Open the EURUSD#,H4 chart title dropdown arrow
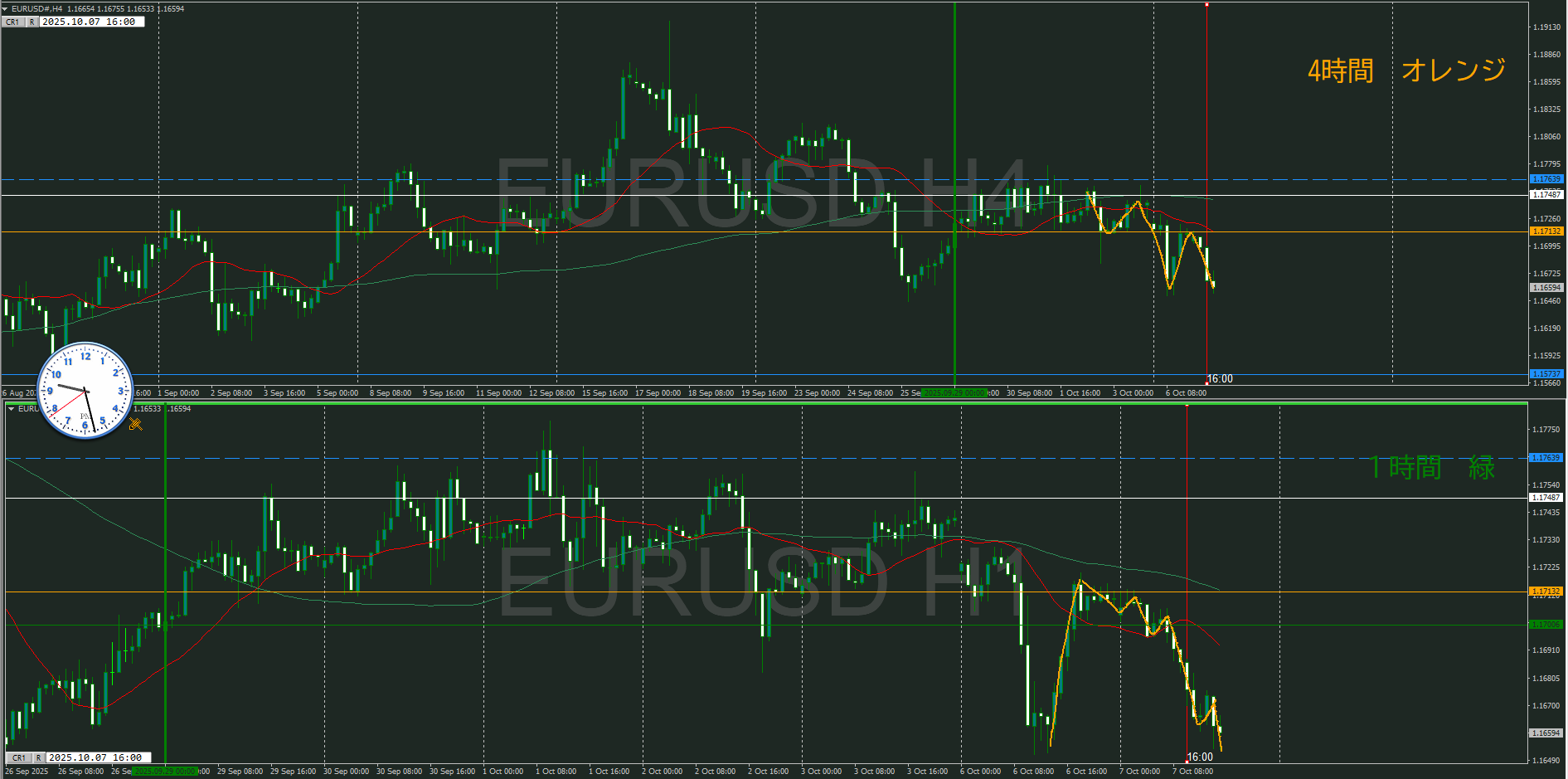 [5, 8]
